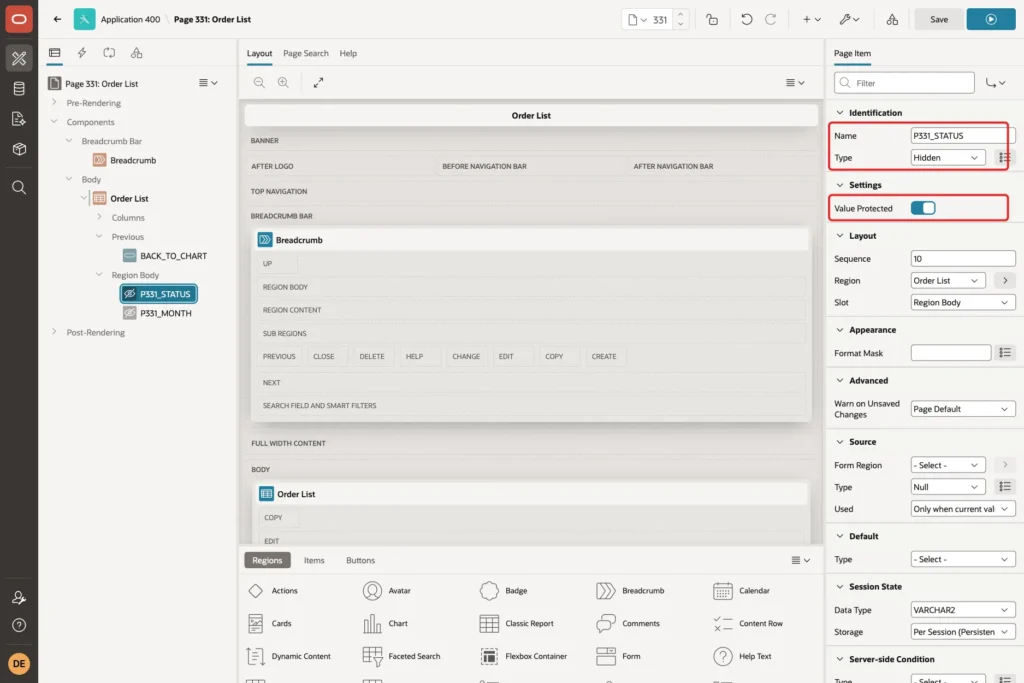Open the Slot dropdown showing Region Body
1024x683 pixels.
(963, 302)
